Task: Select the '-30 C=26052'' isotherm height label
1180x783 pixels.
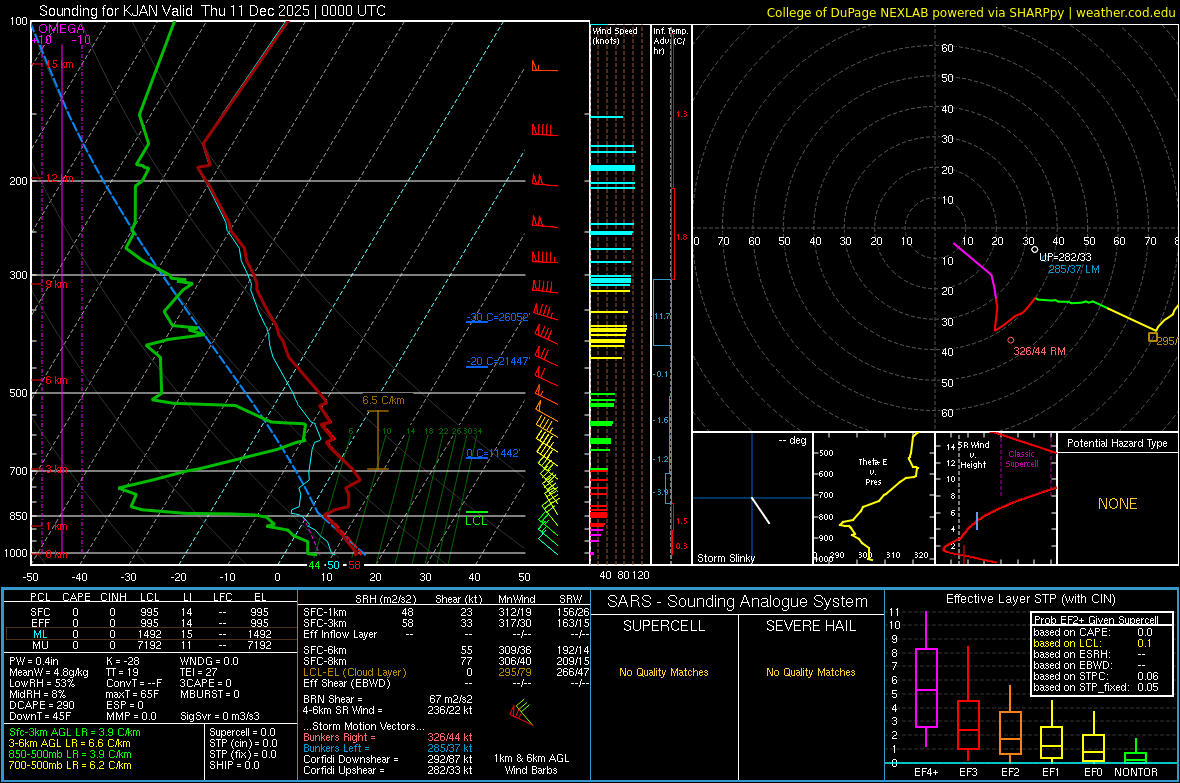Action: (x=497, y=317)
